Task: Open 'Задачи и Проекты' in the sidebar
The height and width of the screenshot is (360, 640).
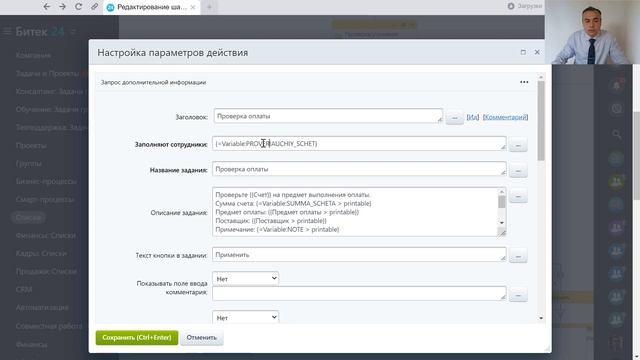Action: [47, 73]
